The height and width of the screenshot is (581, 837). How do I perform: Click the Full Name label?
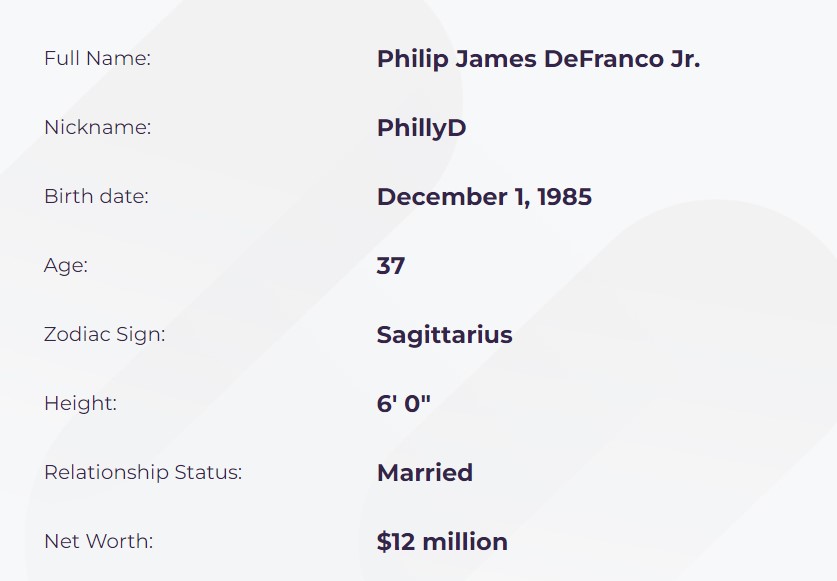97,58
